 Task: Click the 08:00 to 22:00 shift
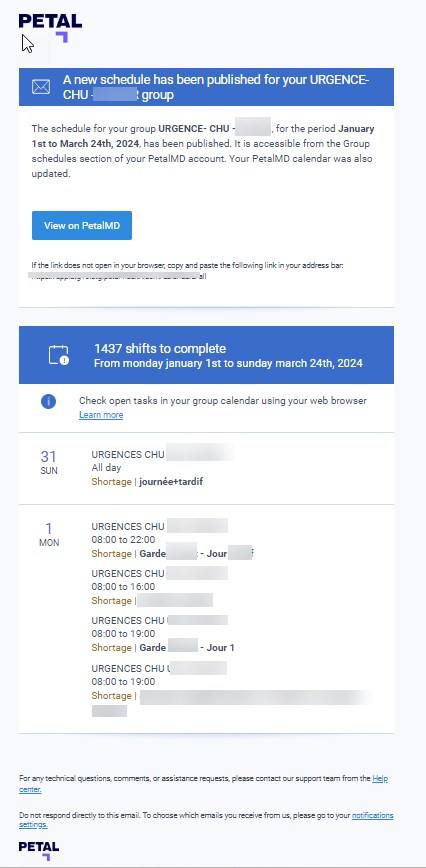coord(123,540)
